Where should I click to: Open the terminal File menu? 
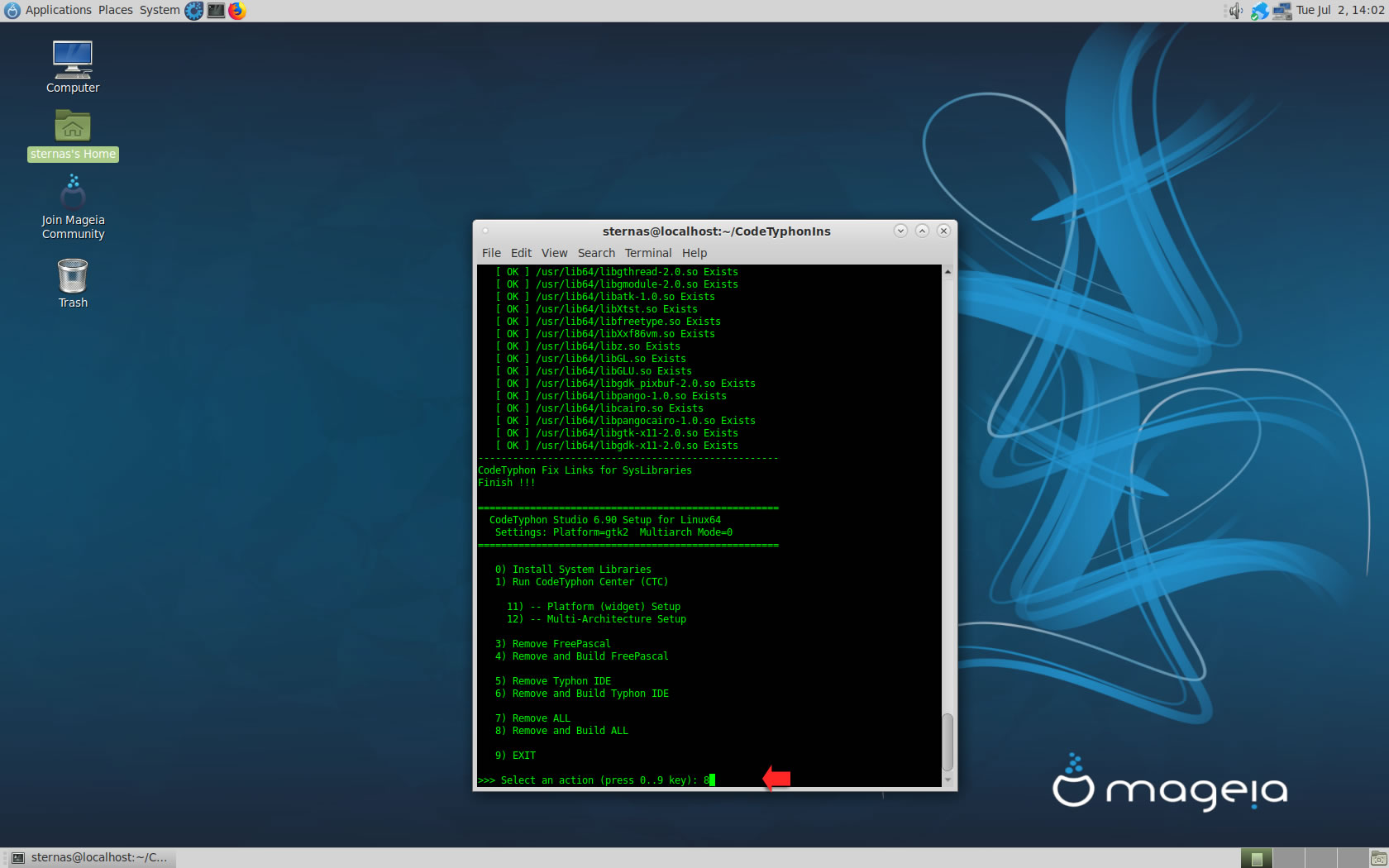click(x=491, y=253)
